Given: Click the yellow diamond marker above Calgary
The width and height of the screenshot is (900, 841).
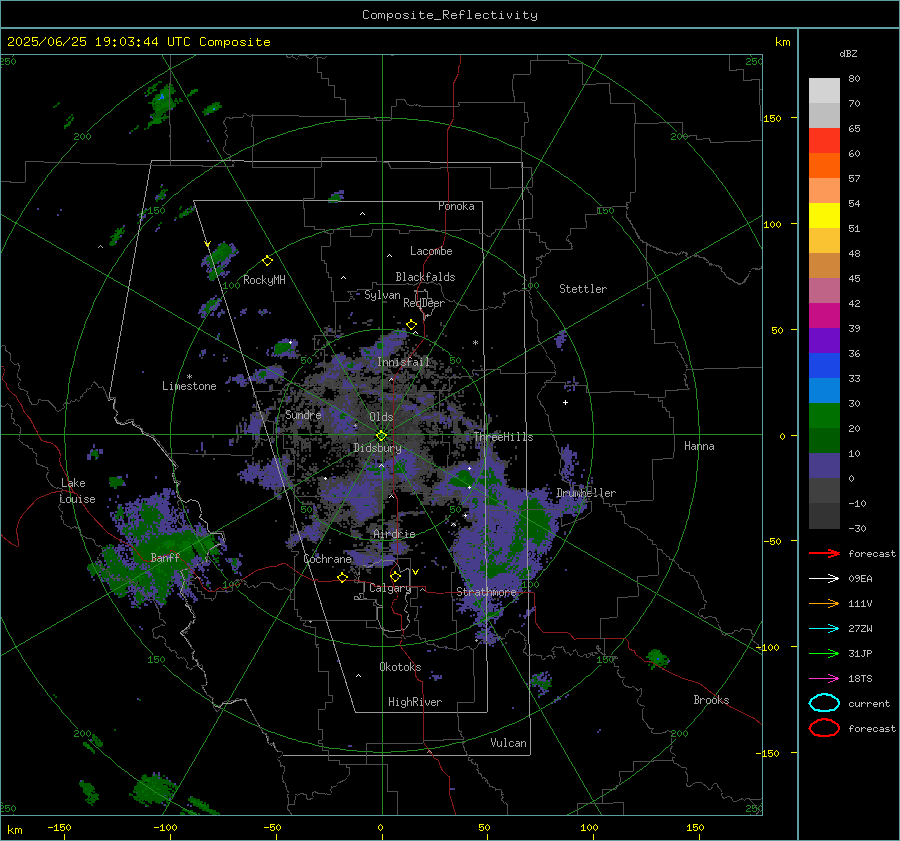Looking at the screenshot, I should [395, 576].
